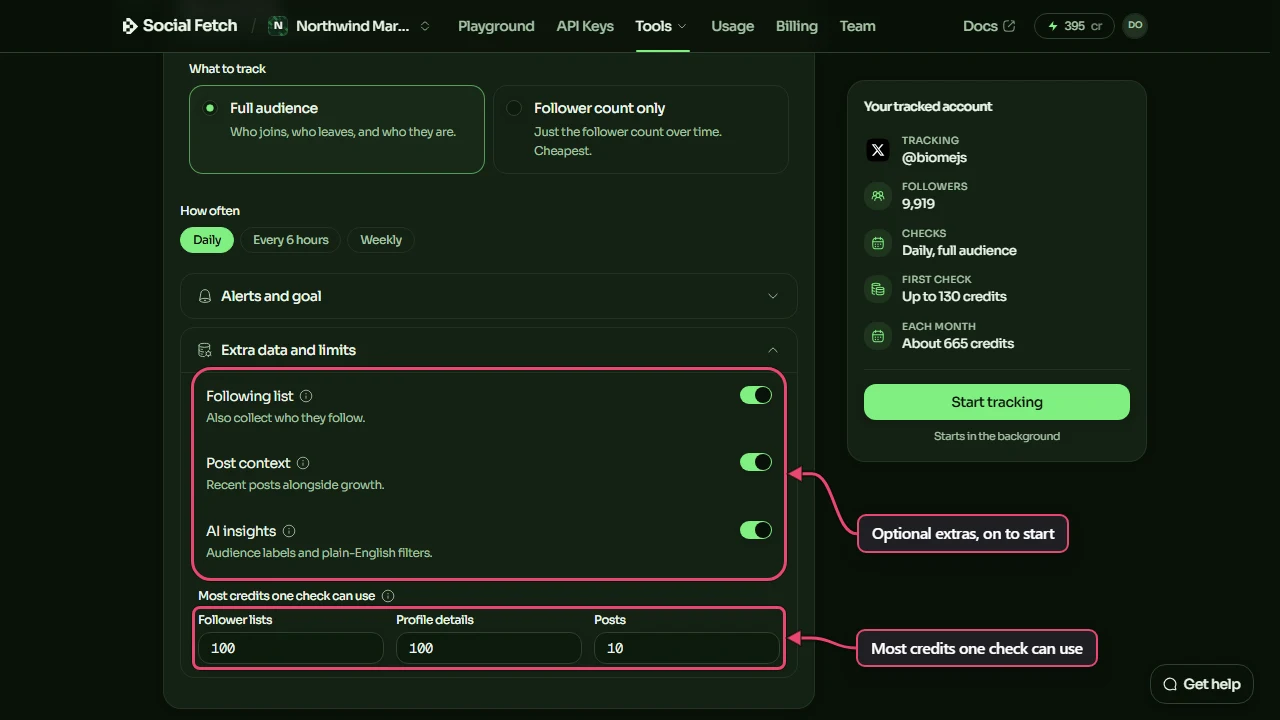Disable the AI insights toggle

pos(756,530)
